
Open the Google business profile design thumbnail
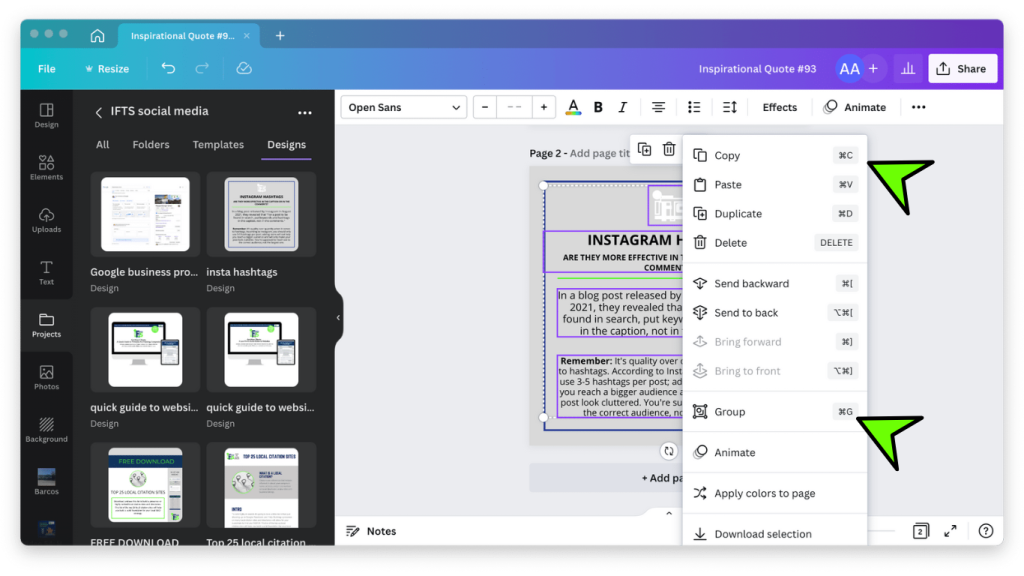(145, 214)
